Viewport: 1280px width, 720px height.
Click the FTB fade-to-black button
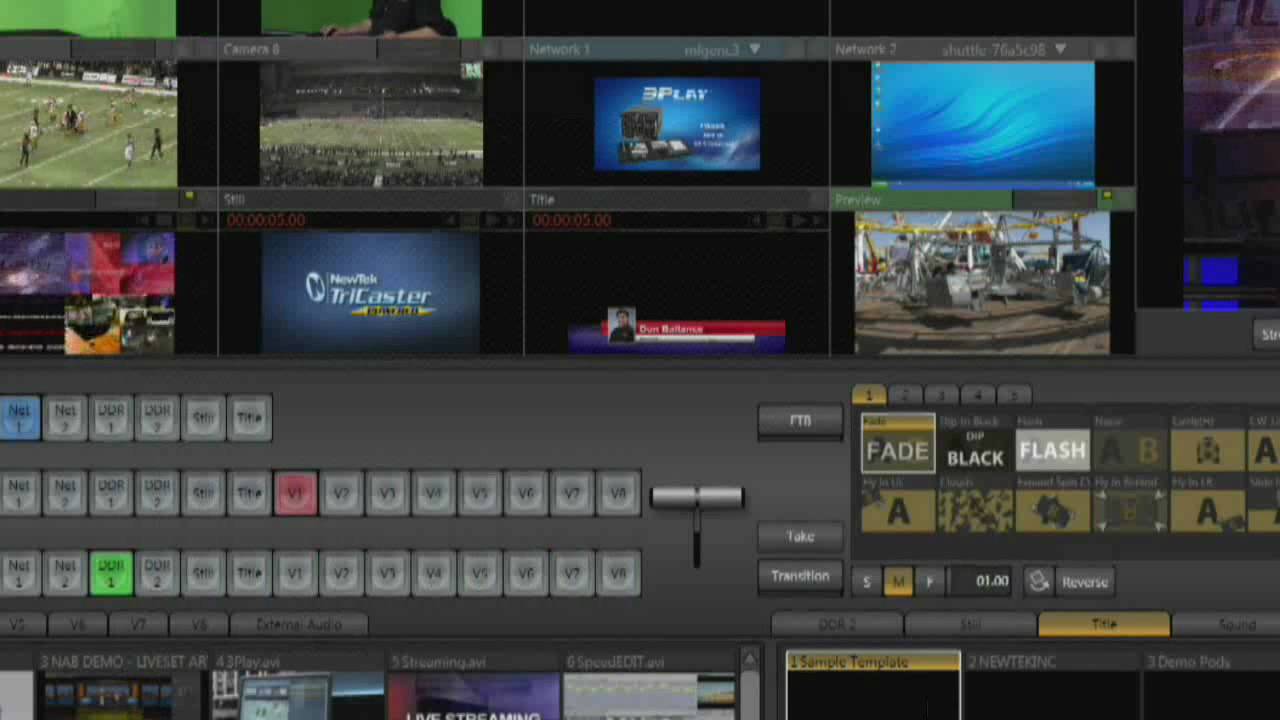point(800,421)
